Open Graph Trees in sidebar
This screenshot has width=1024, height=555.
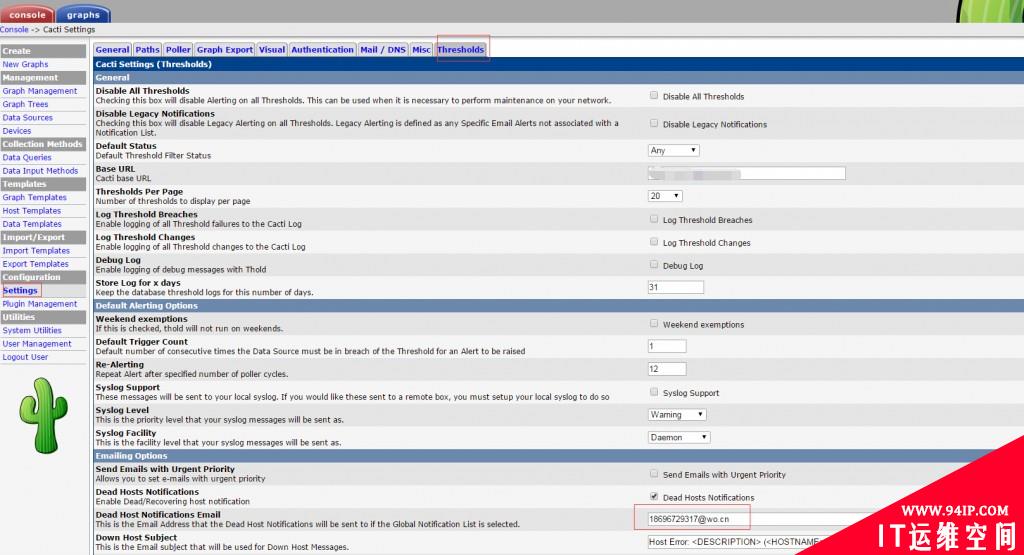[25, 104]
